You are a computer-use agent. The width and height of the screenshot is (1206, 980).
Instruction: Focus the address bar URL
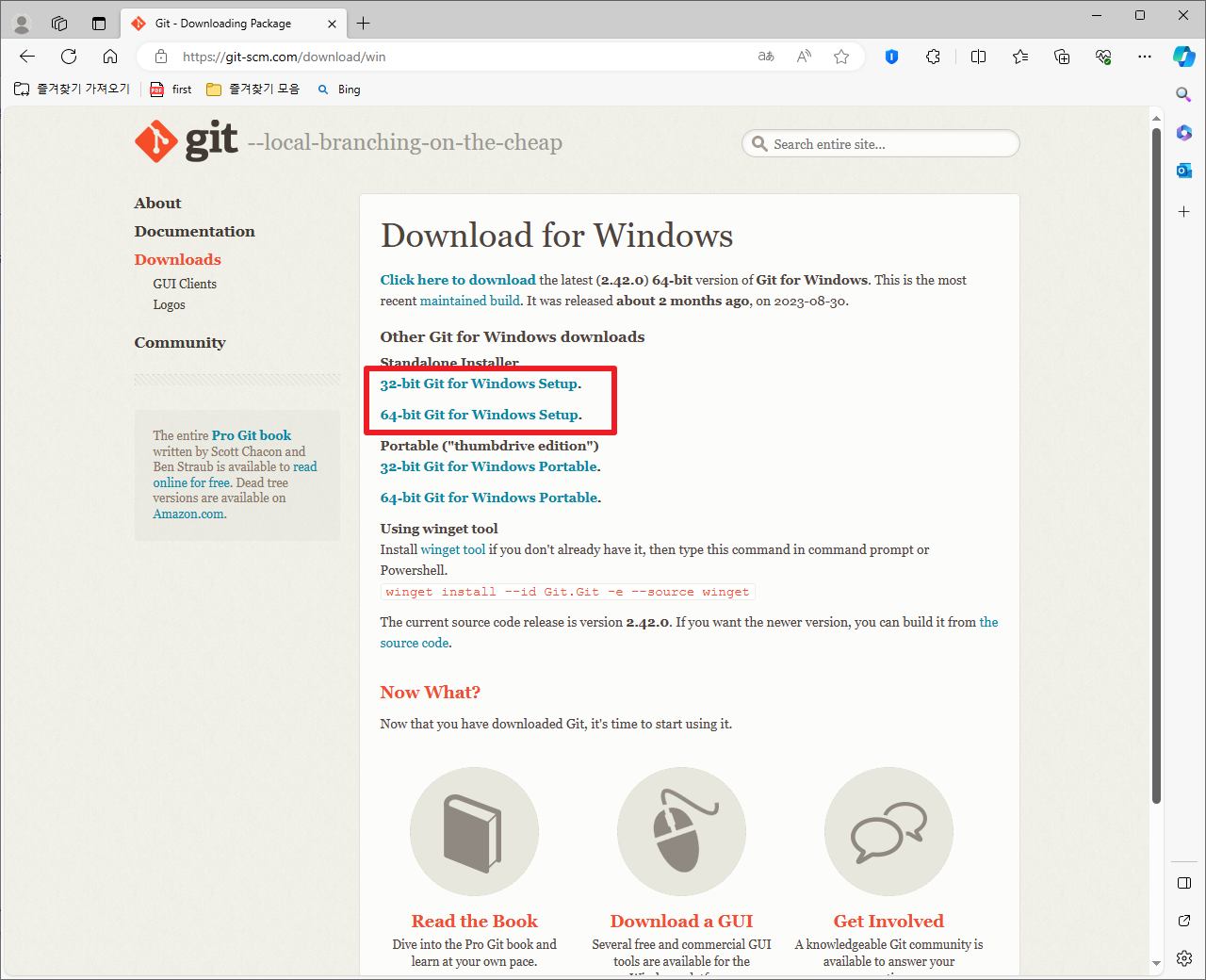[285, 57]
